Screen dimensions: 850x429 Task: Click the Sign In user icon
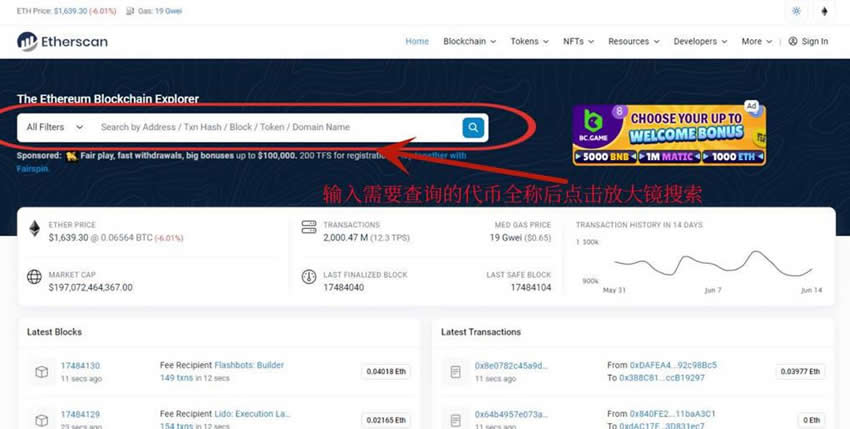point(793,41)
